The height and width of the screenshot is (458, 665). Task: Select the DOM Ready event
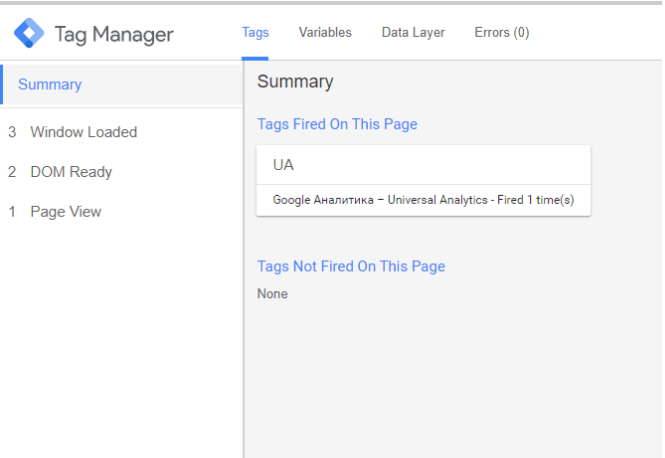coord(71,172)
